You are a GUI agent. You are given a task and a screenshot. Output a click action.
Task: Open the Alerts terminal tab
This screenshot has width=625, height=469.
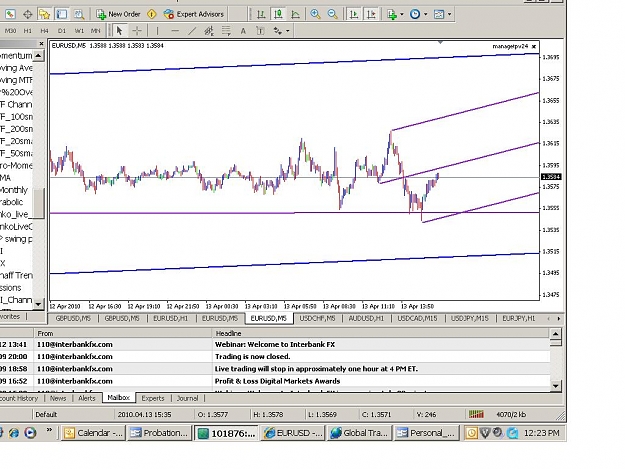[x=86, y=398]
